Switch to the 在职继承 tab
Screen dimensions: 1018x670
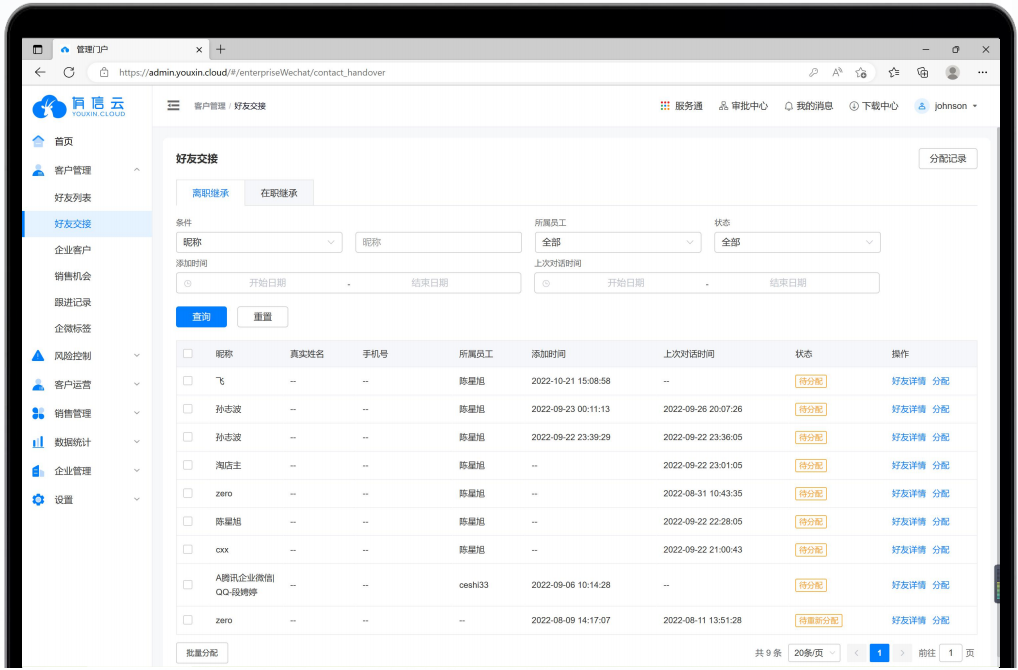point(279,193)
